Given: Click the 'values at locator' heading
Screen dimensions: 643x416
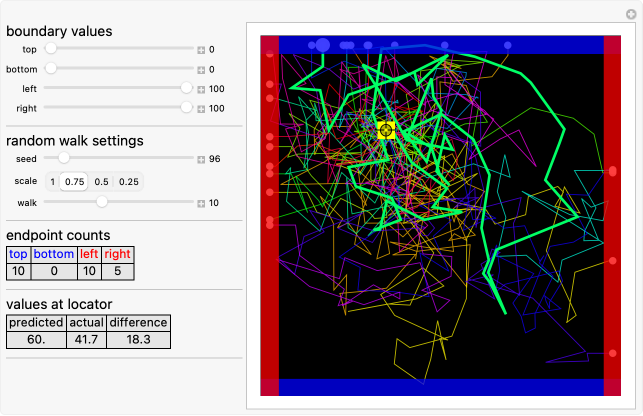Looking at the screenshot, I should click(x=59, y=304).
